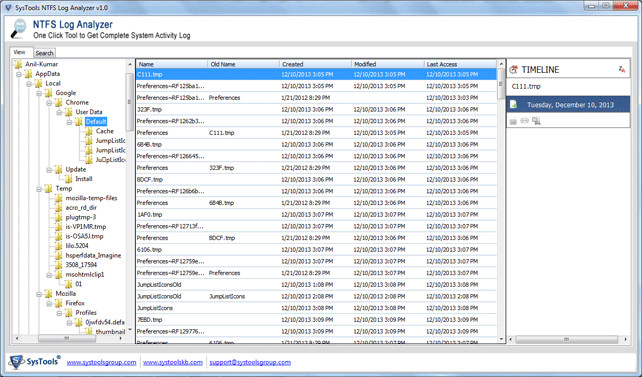Collapse the Temp folder node
642x377 pixels.
coord(39,189)
